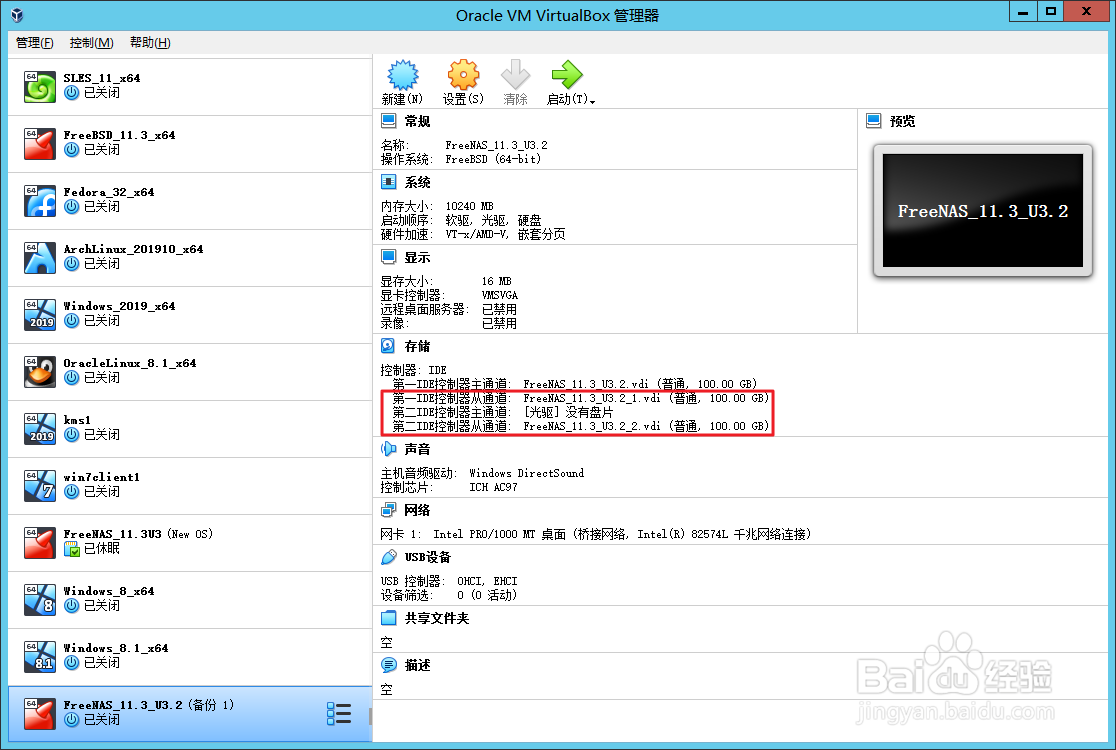Image resolution: width=1116 pixels, height=750 pixels.
Task: Open the 帮助(H) menu
Action: [x=150, y=43]
